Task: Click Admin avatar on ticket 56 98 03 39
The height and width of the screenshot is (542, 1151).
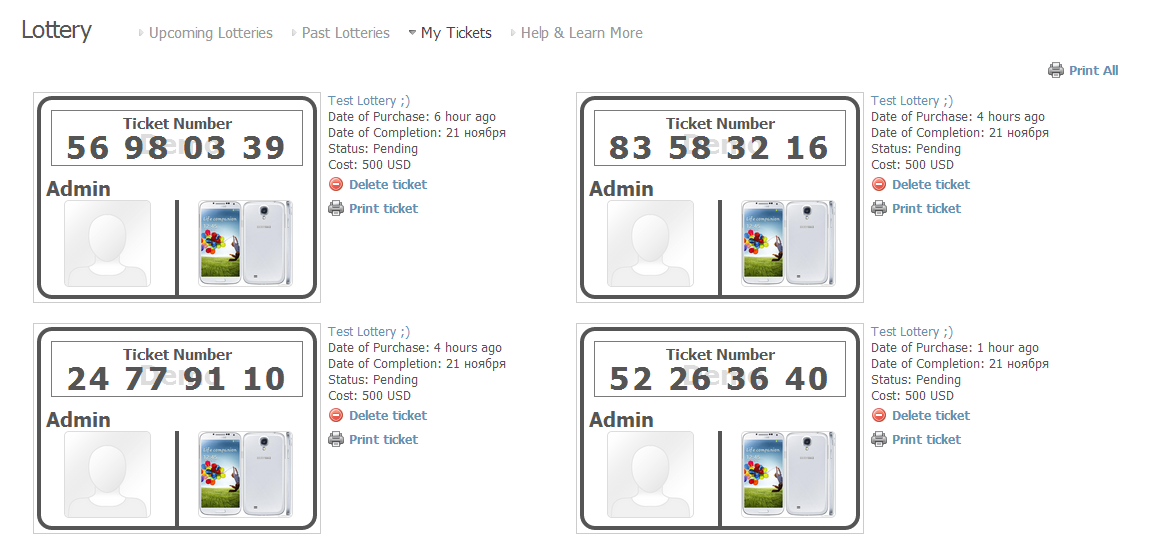Action: click(107, 243)
